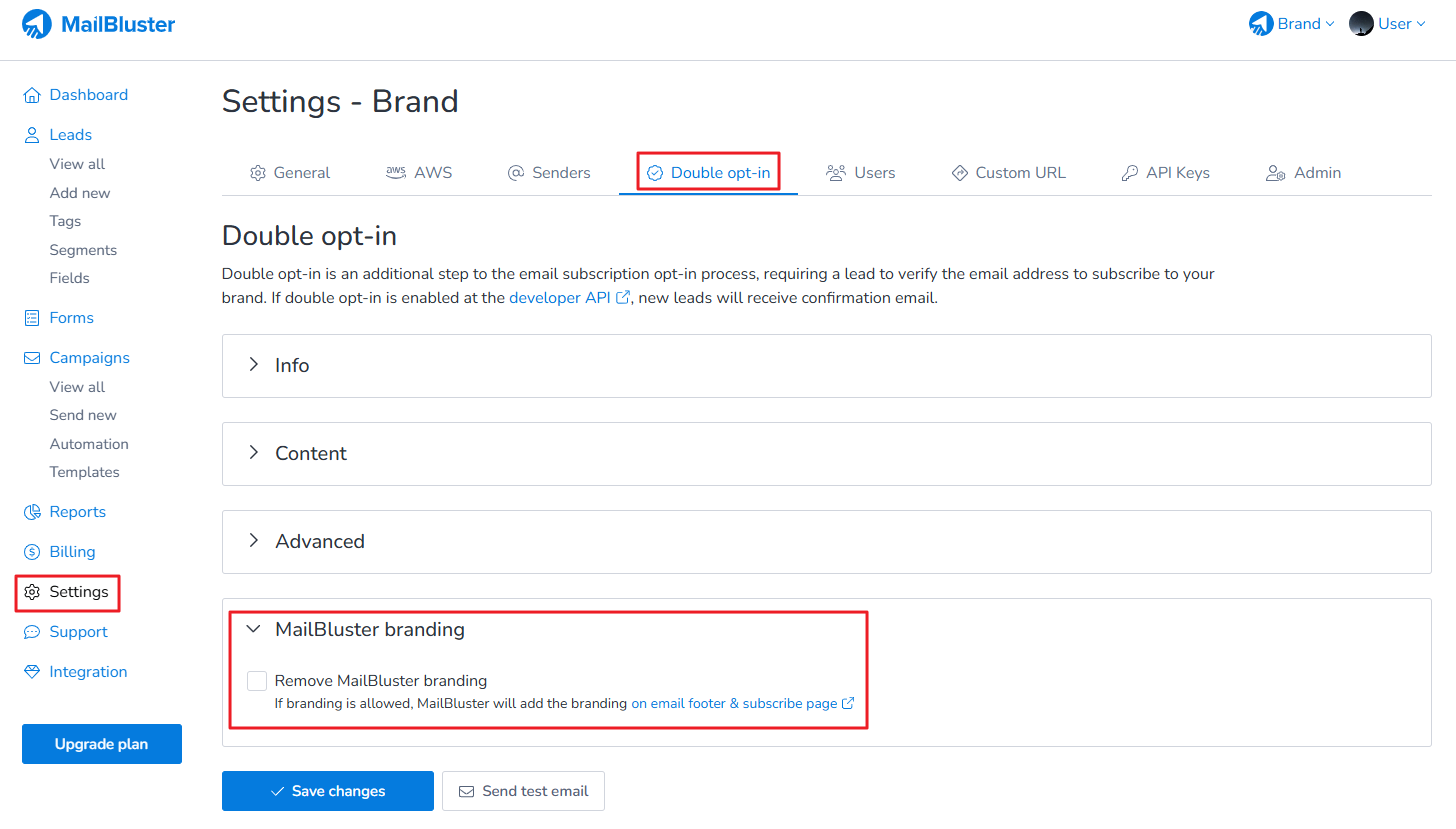Click the Send test email button
1456x829 pixels.
pos(523,791)
